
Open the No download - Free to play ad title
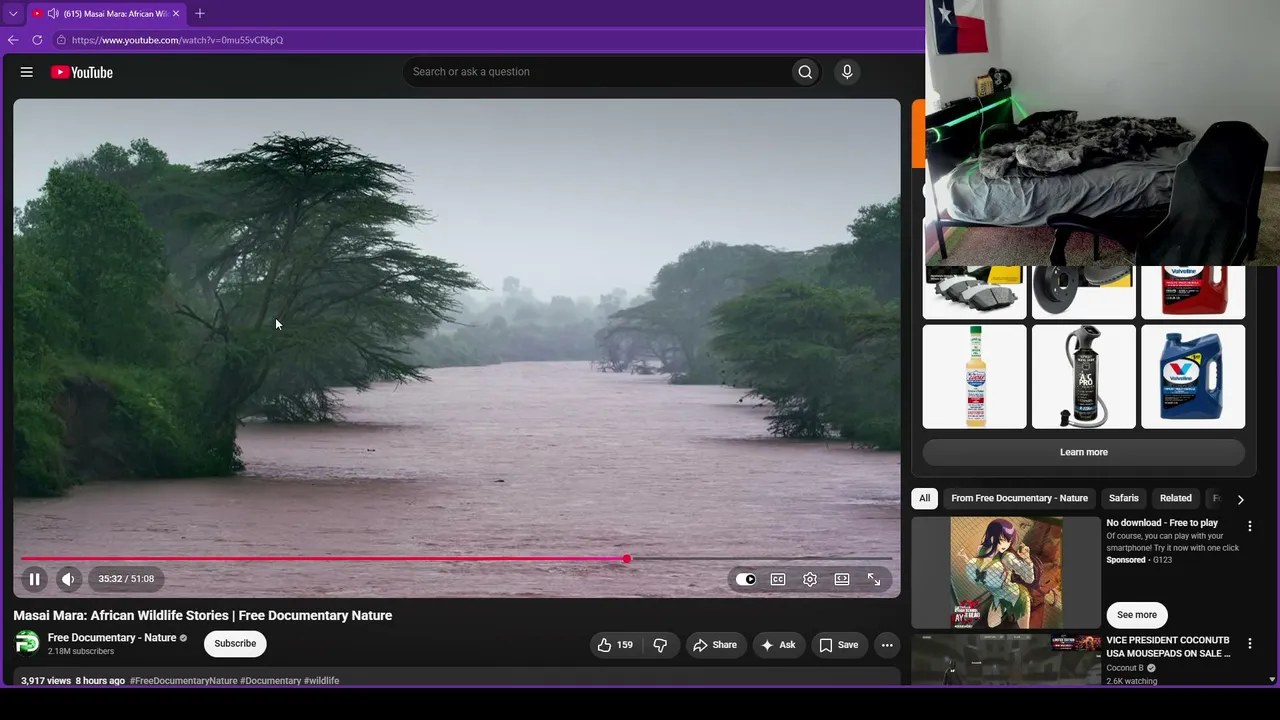pos(1162,523)
